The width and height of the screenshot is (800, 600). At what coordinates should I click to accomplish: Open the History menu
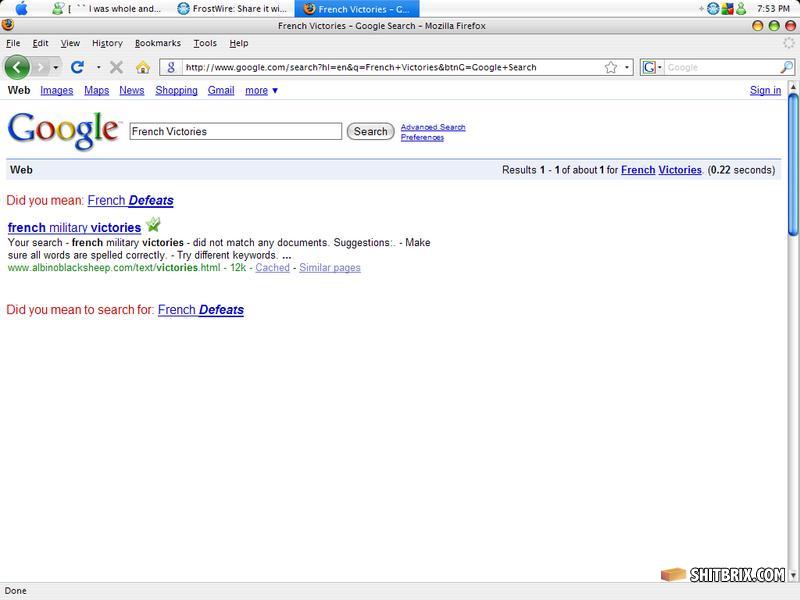pyautogui.click(x=107, y=43)
